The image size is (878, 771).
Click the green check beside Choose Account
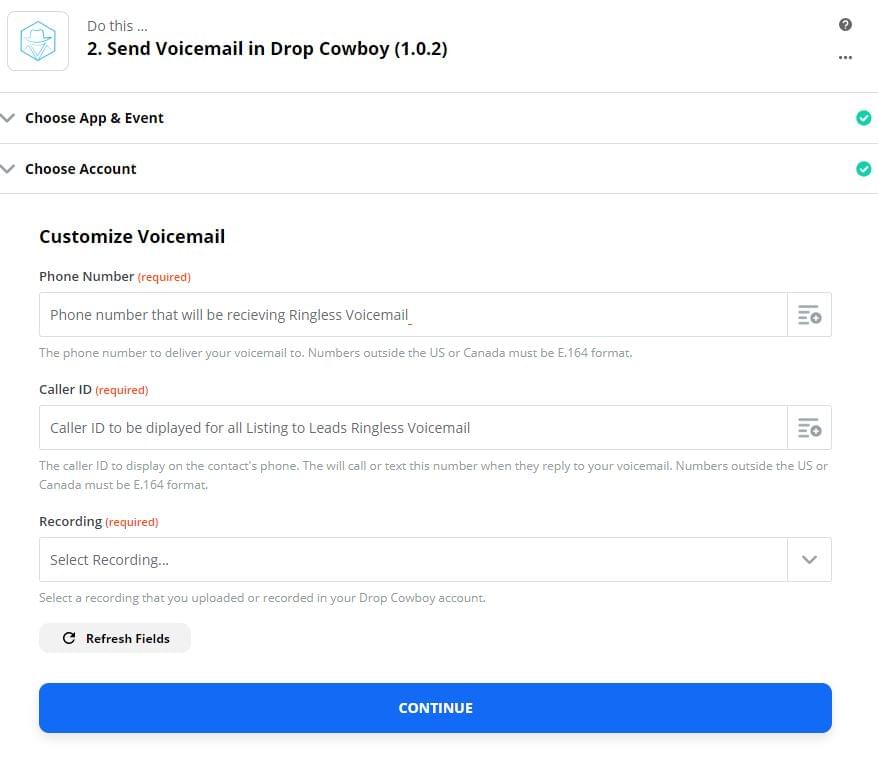(863, 169)
